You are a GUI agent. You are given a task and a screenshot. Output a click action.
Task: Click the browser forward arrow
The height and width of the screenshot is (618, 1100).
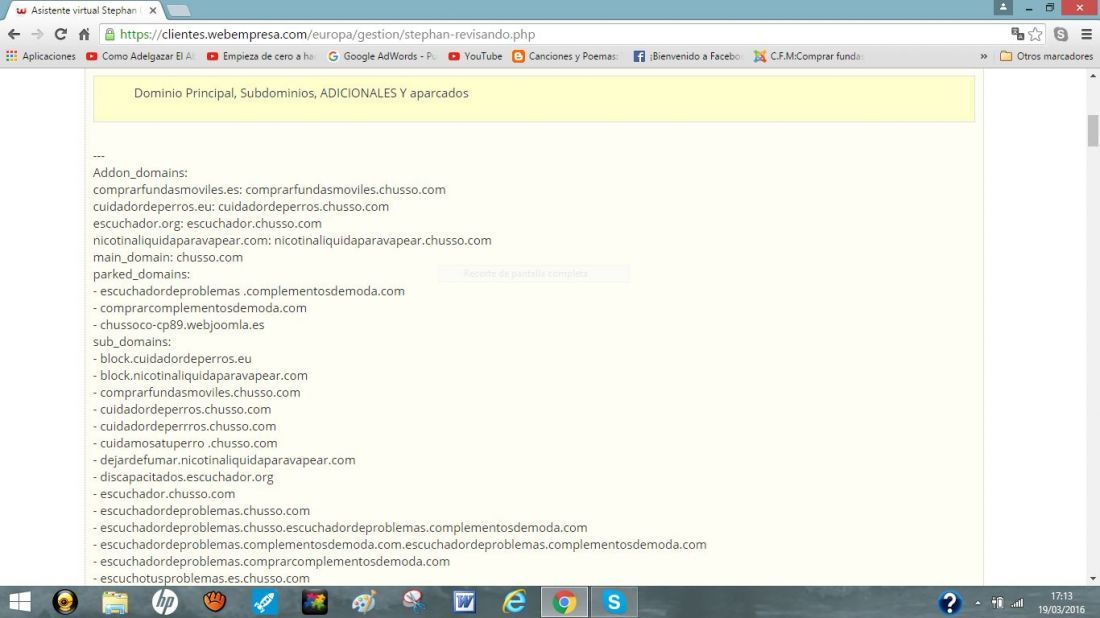tap(37, 34)
